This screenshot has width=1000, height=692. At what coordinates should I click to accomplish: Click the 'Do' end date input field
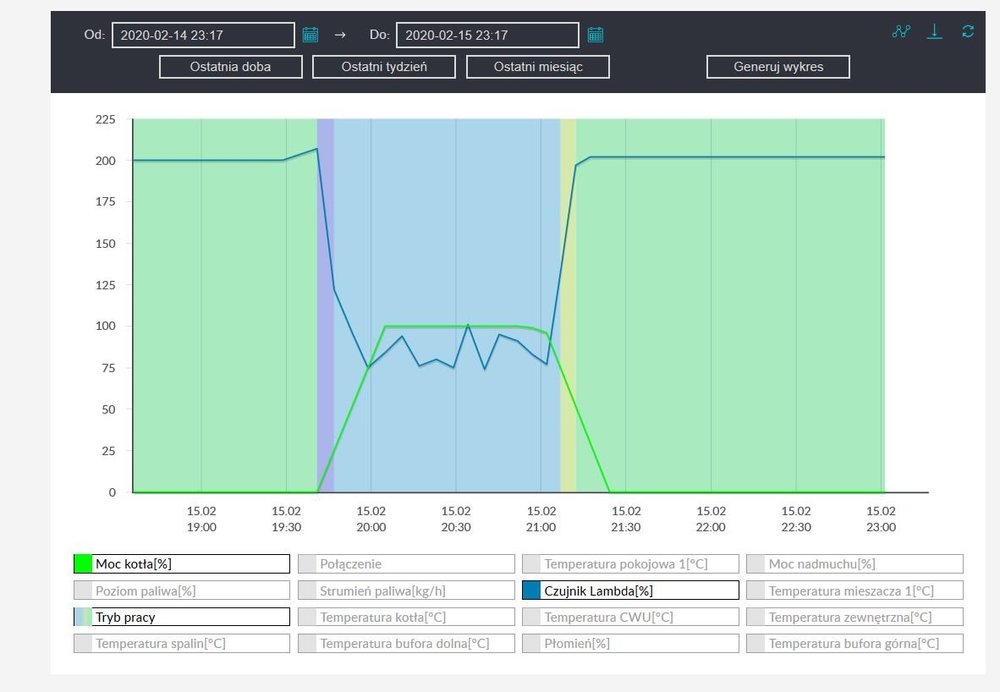click(x=487, y=35)
